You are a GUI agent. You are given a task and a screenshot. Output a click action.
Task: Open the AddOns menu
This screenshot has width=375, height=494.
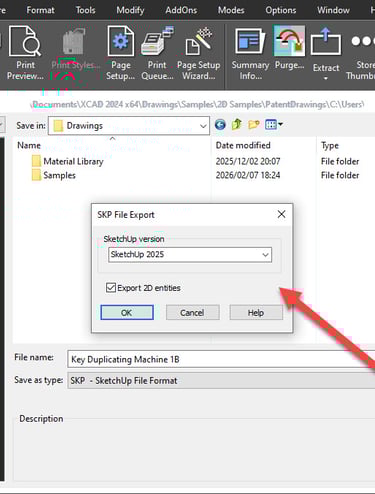(x=181, y=10)
